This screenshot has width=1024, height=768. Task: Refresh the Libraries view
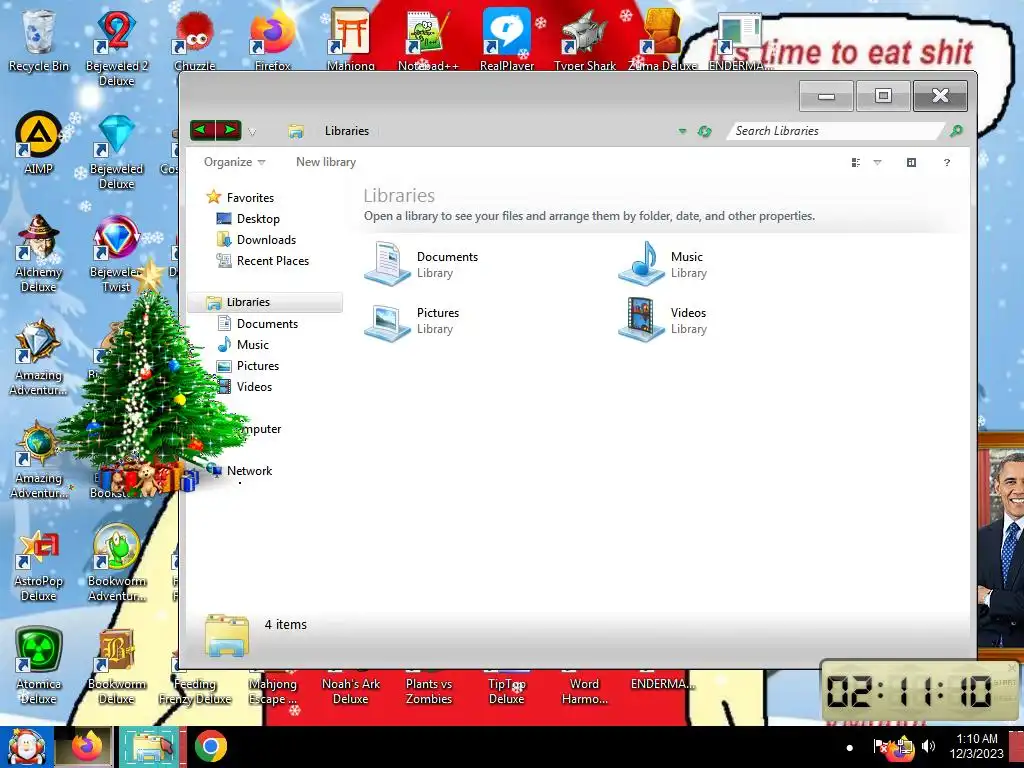tap(704, 131)
